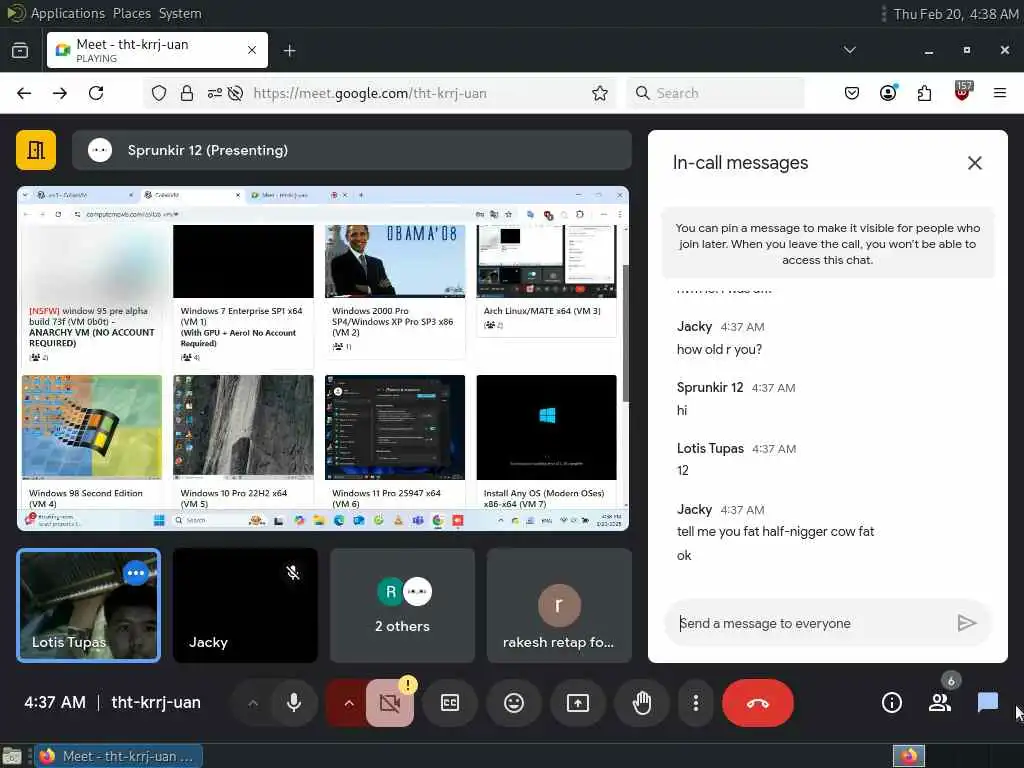Select the Meet - tht-krrj-uan browser tab
This screenshot has height=768, width=1024.
(x=157, y=50)
